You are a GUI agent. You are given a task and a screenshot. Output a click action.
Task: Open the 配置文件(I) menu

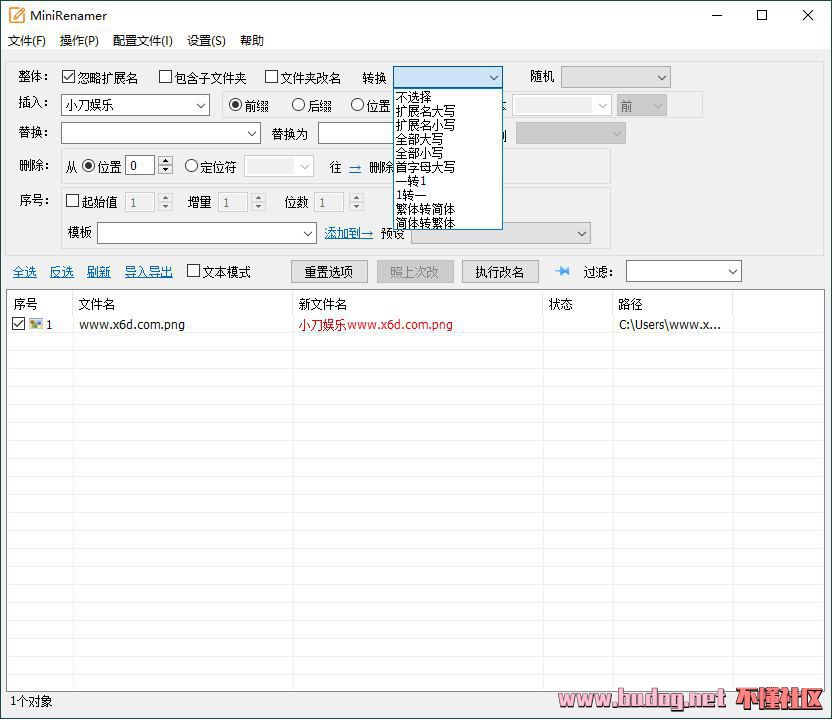point(143,41)
